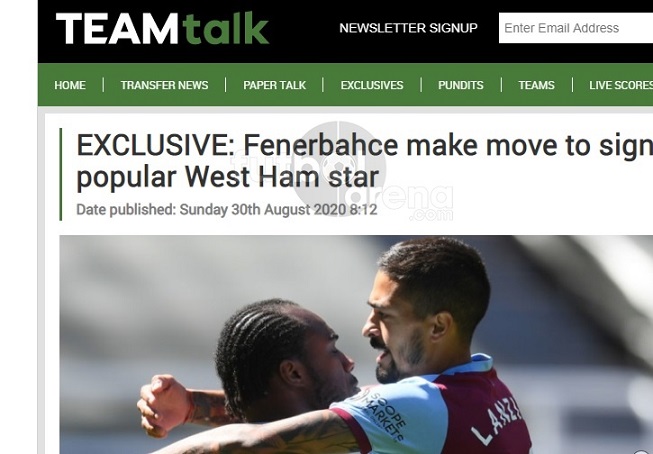Select TEAMS in the navigation bar
This screenshot has height=454, width=653.
536,85
